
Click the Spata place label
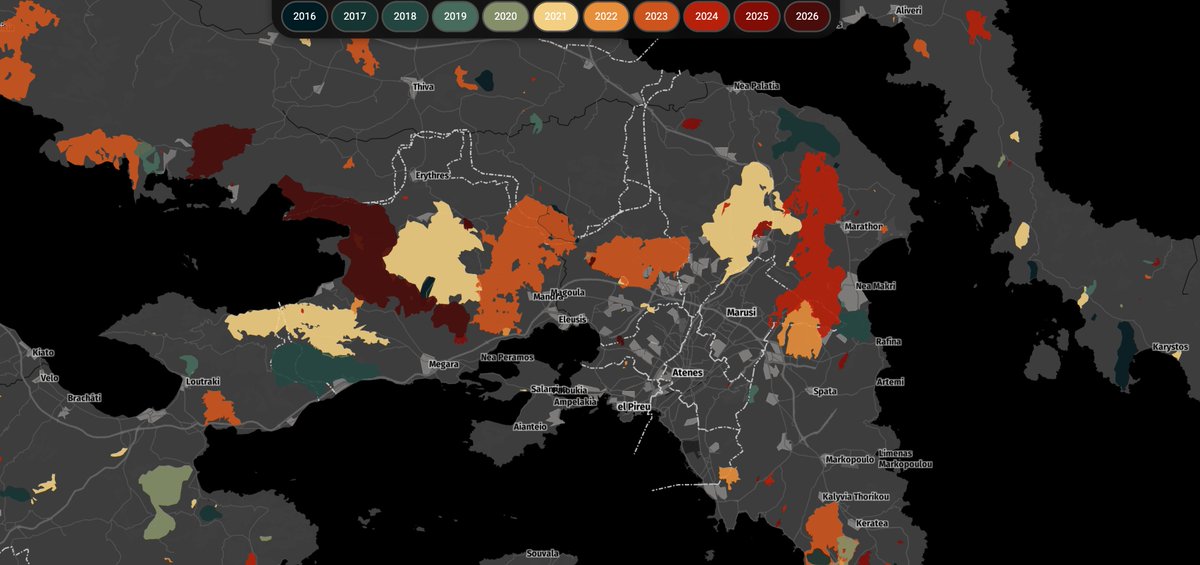tap(826, 391)
